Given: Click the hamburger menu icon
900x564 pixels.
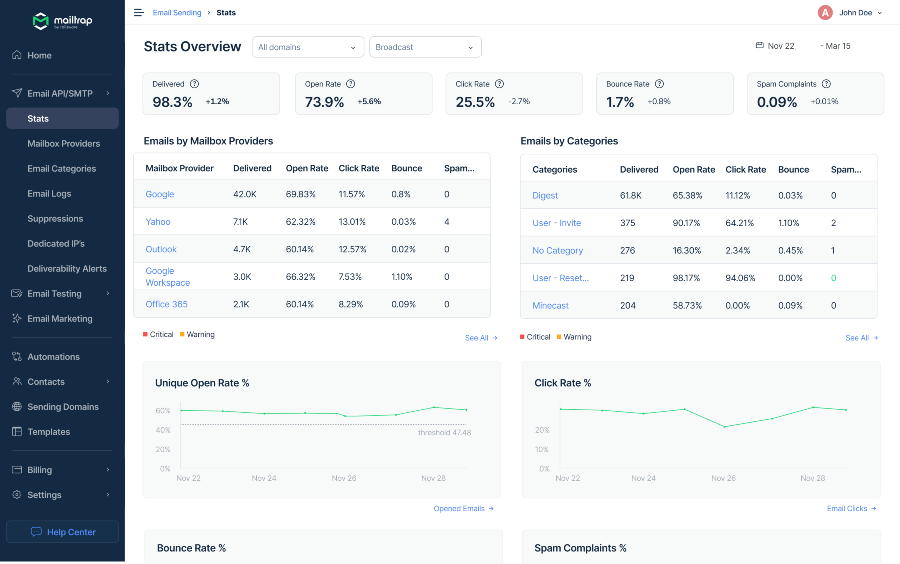Looking at the screenshot, I should point(138,13).
